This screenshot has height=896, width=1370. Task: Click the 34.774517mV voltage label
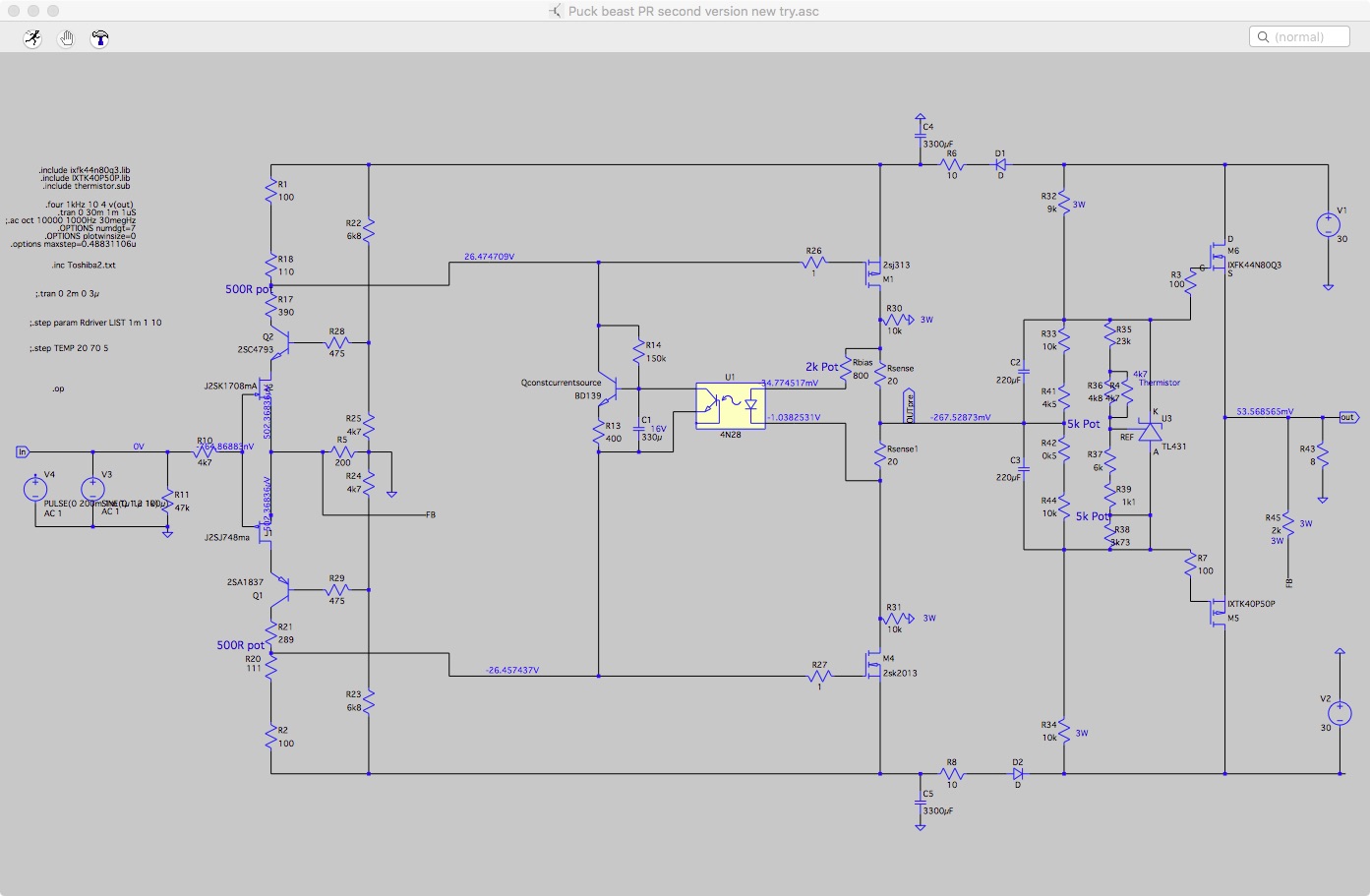coord(790,383)
